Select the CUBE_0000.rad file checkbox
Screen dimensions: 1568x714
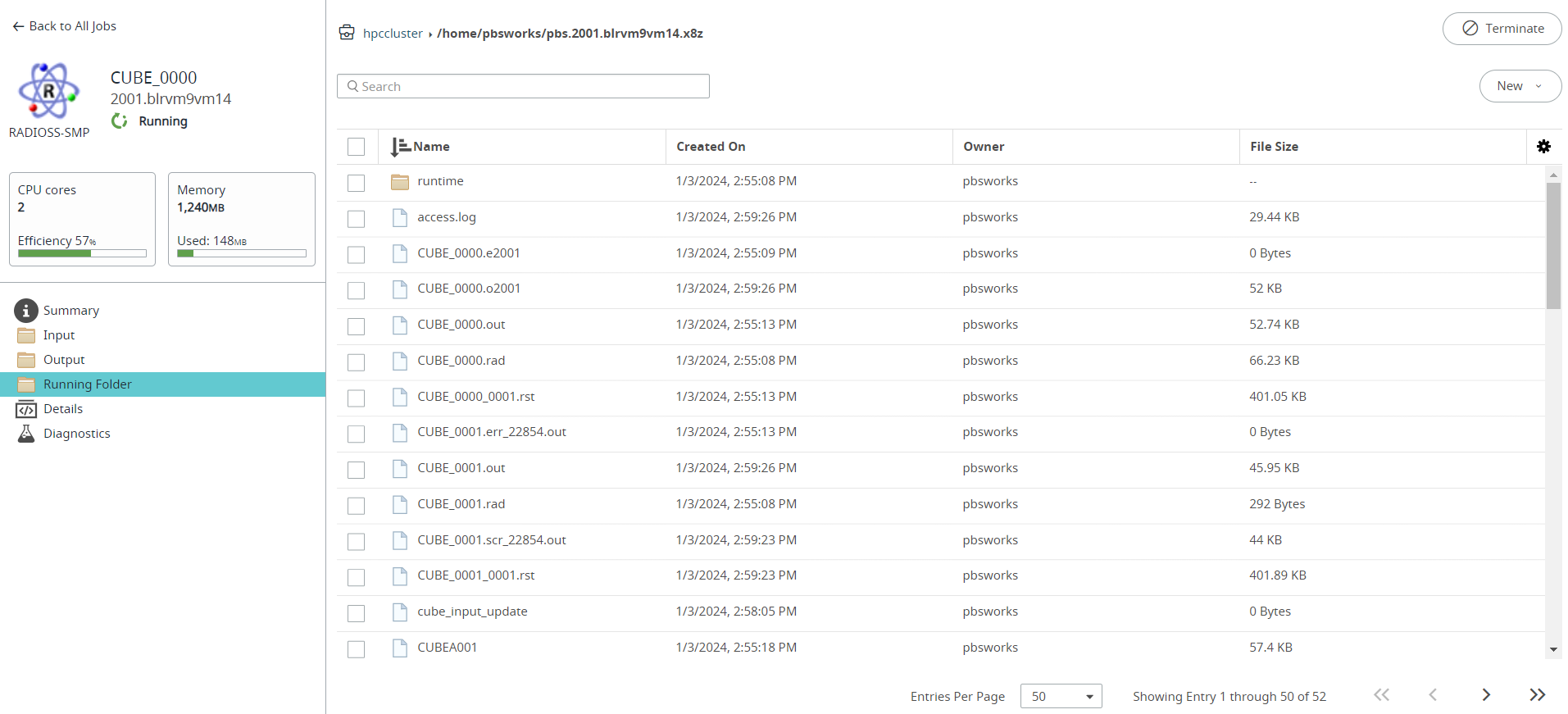(x=356, y=362)
